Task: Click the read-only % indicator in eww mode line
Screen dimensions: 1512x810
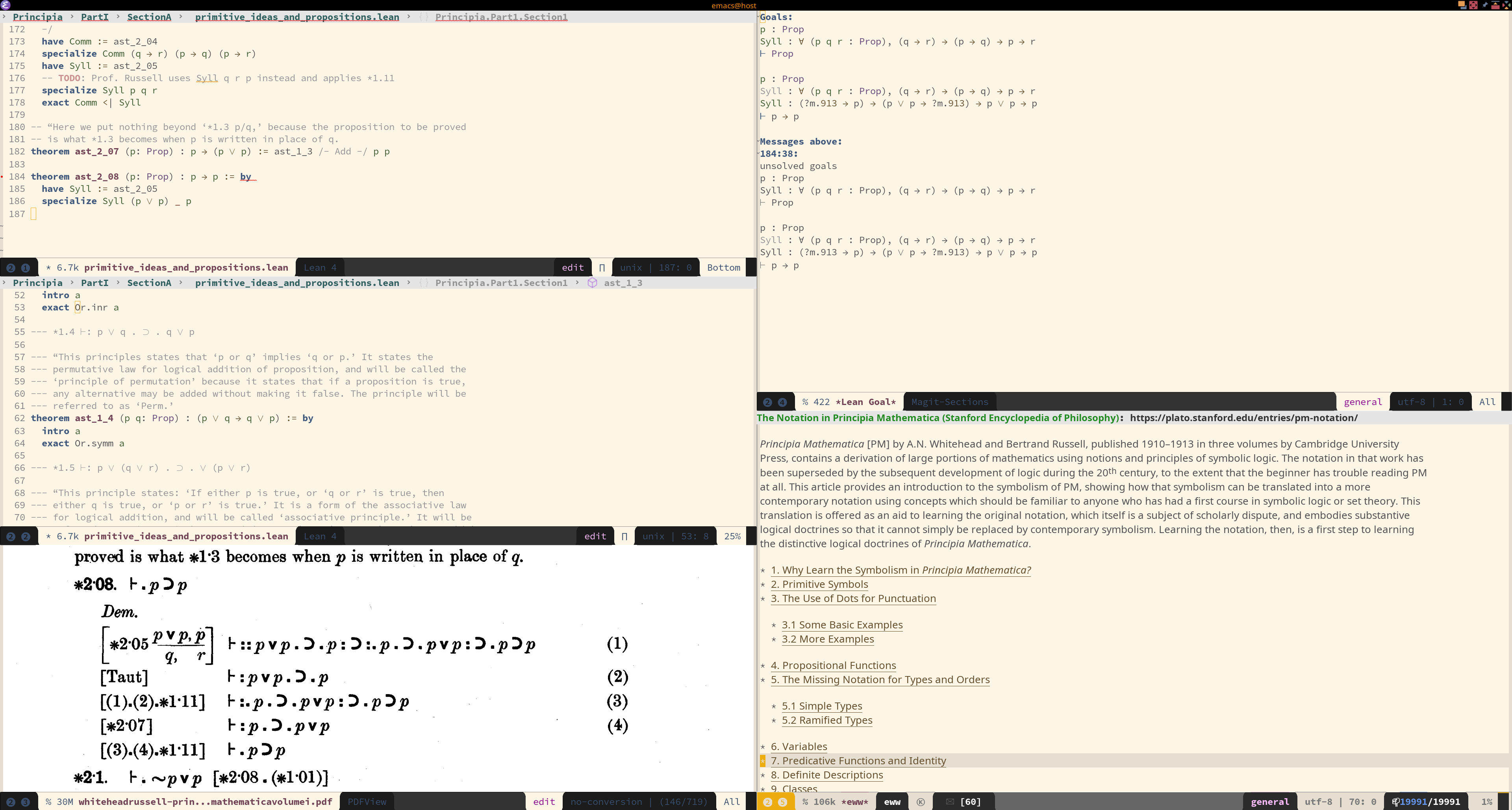Action: click(x=805, y=802)
